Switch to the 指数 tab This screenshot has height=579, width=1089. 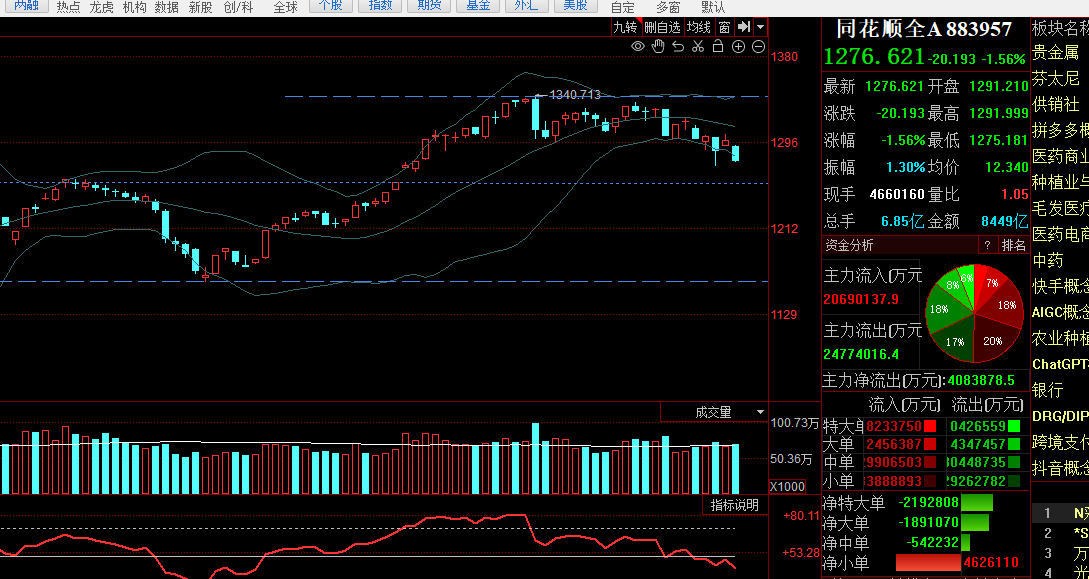pos(380,6)
